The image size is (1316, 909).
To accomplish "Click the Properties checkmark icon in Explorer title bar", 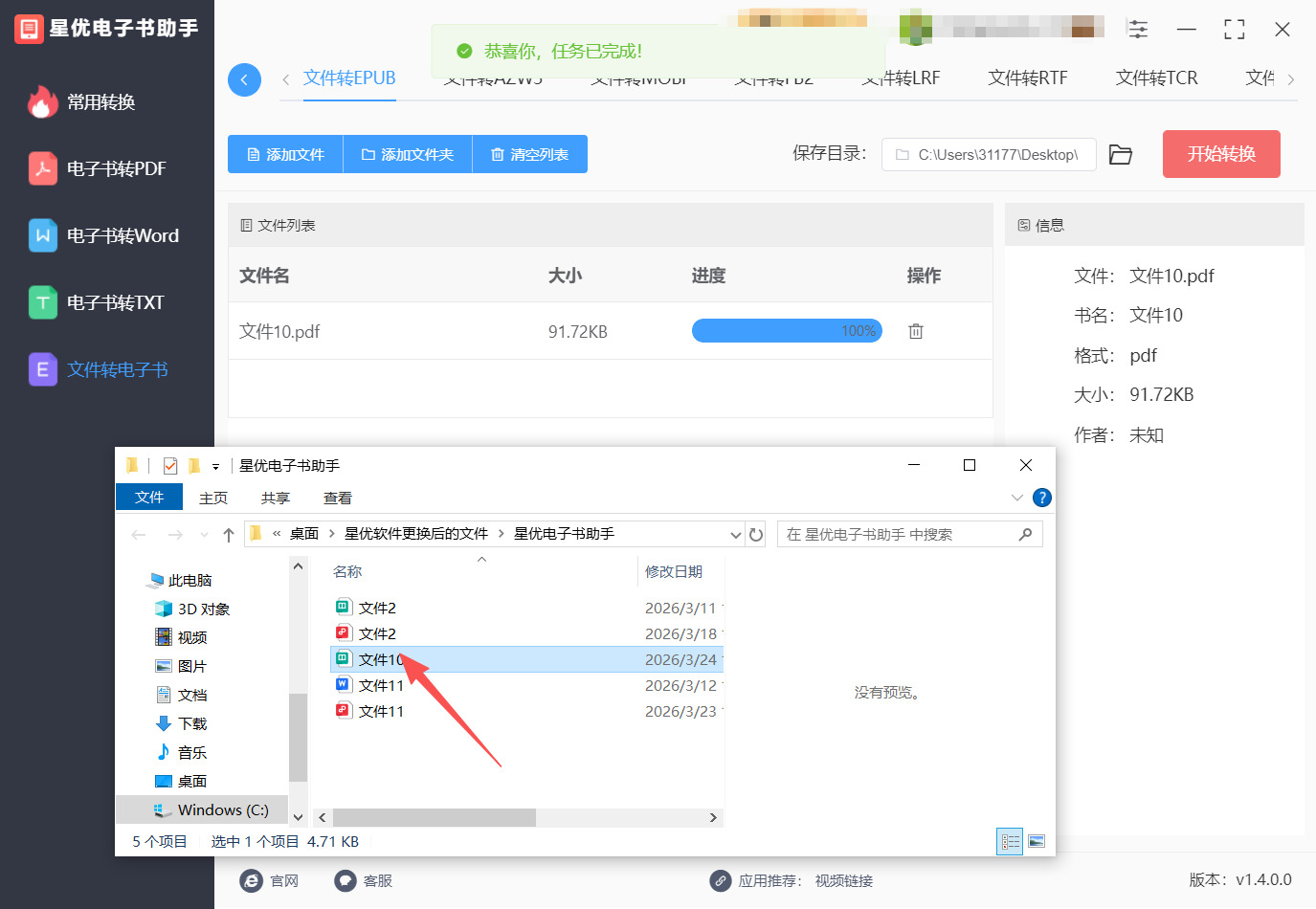I will coord(170,466).
